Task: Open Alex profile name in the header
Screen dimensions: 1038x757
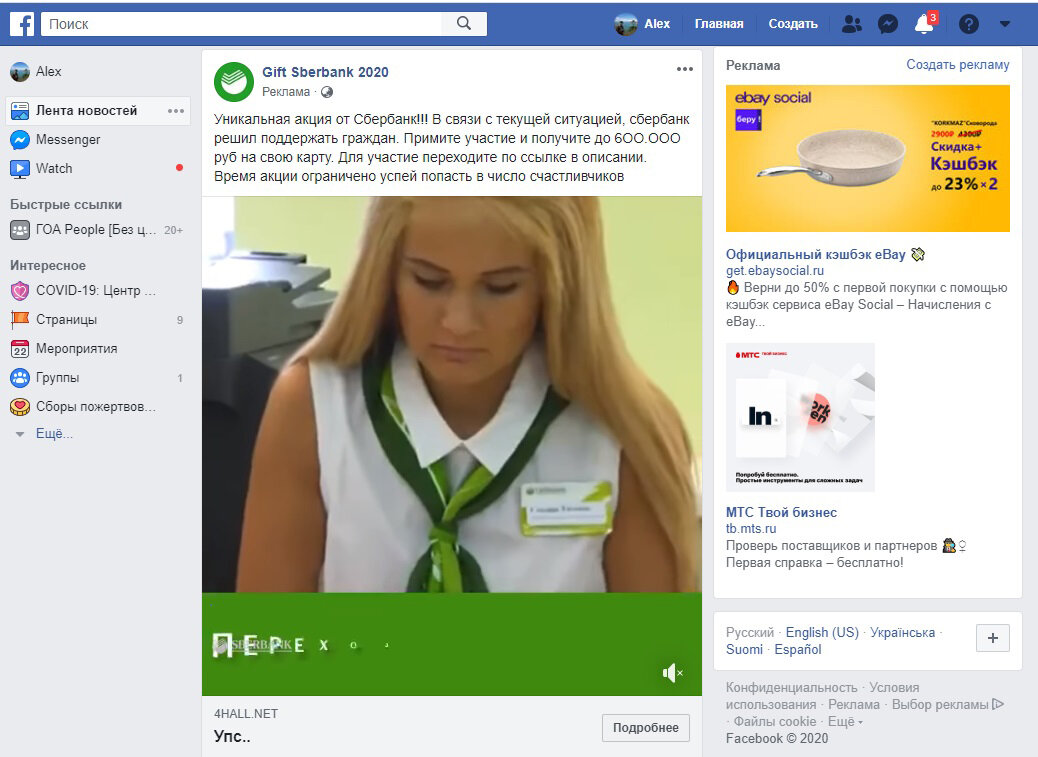Action: pos(657,24)
